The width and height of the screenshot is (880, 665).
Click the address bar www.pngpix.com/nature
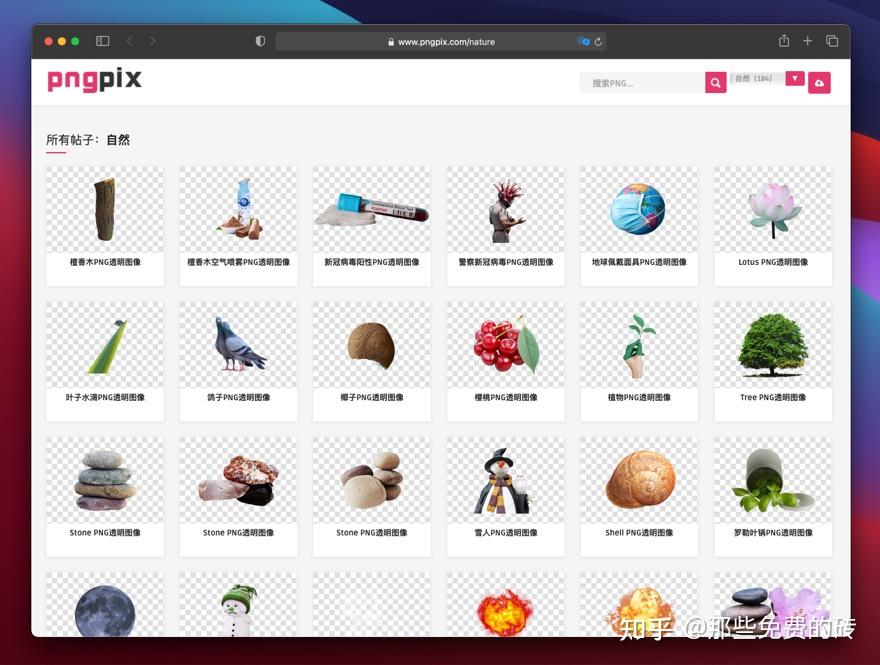click(x=441, y=42)
